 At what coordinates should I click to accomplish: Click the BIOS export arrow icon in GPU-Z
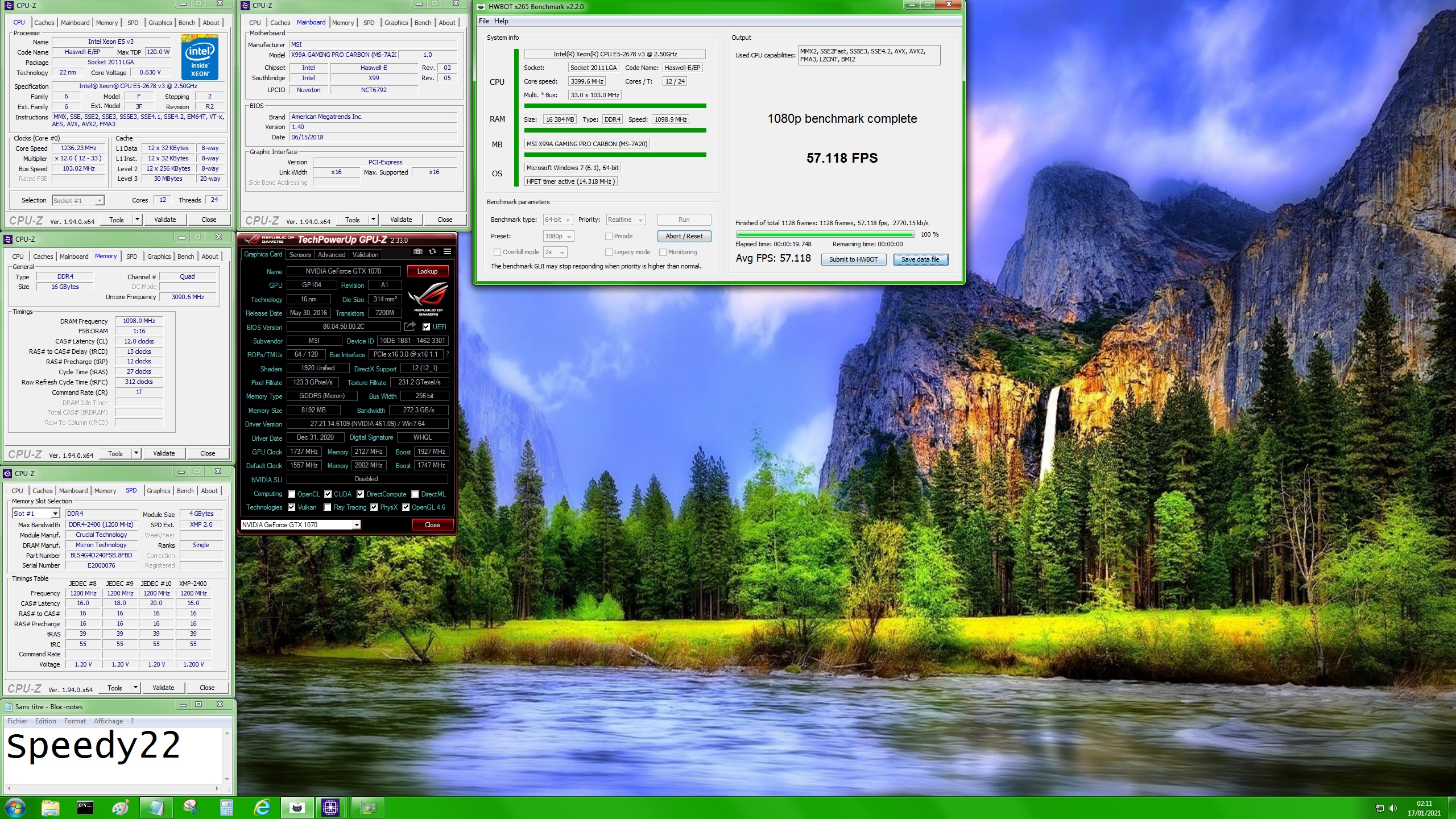pos(409,326)
